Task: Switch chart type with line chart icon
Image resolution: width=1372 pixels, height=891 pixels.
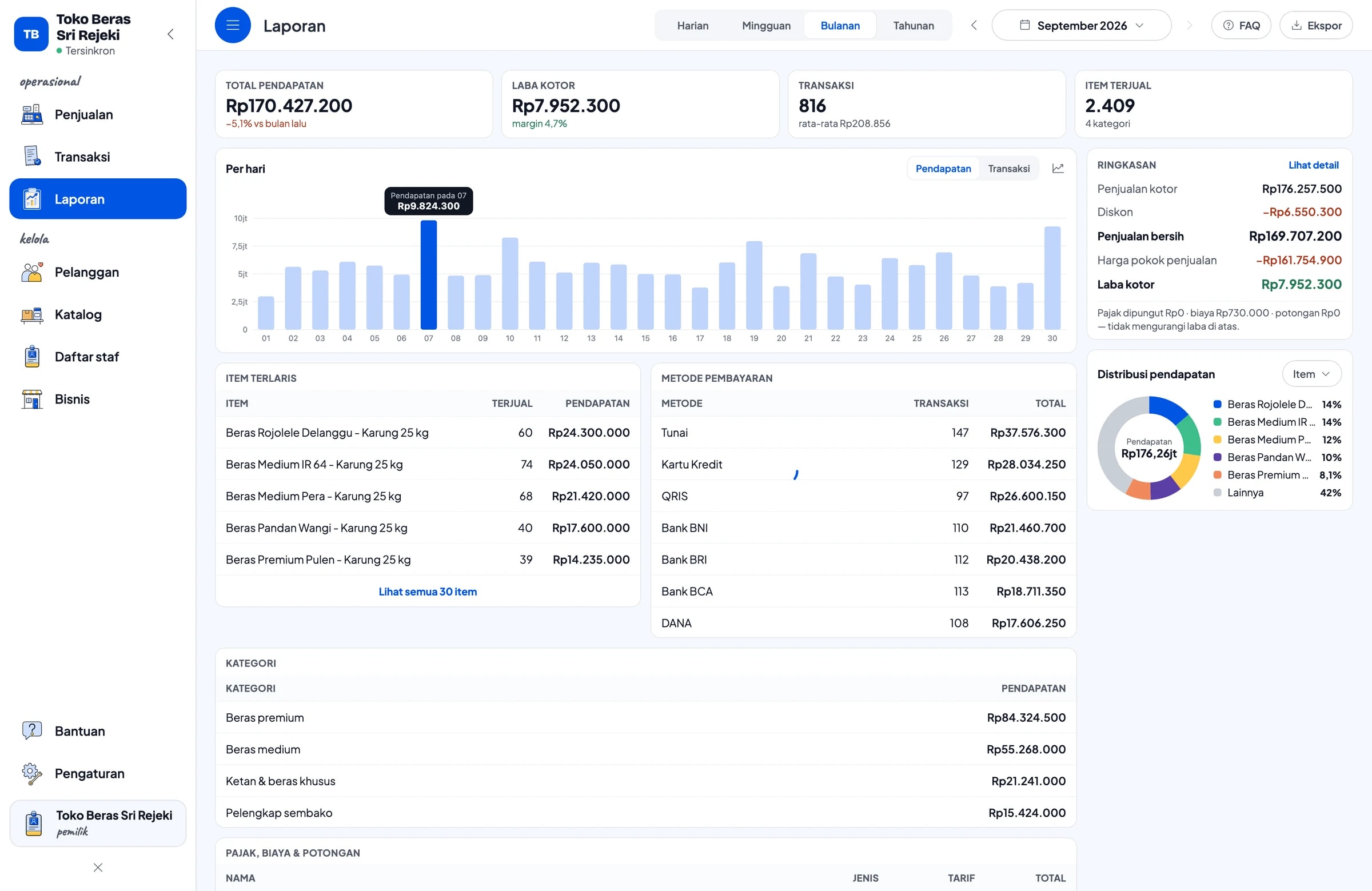Action: pos(1058,168)
